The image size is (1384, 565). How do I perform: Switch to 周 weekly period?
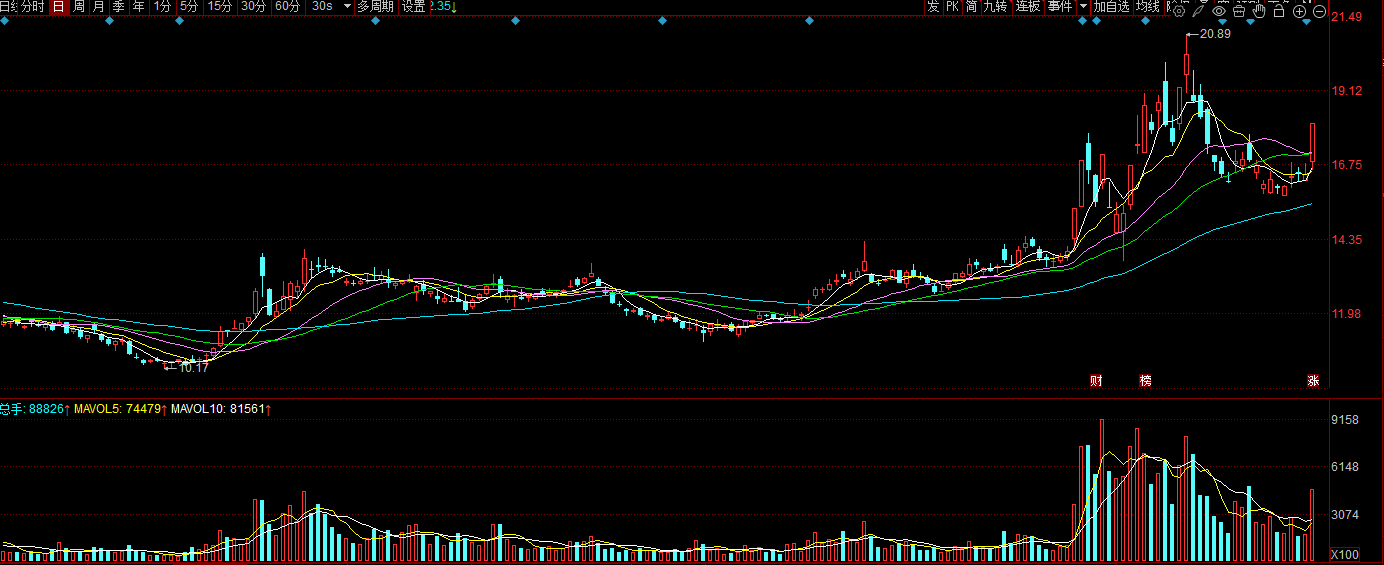click(78, 6)
